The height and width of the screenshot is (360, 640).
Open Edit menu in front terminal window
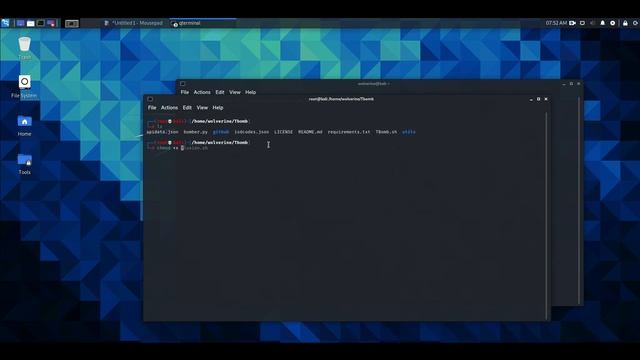click(x=187, y=108)
